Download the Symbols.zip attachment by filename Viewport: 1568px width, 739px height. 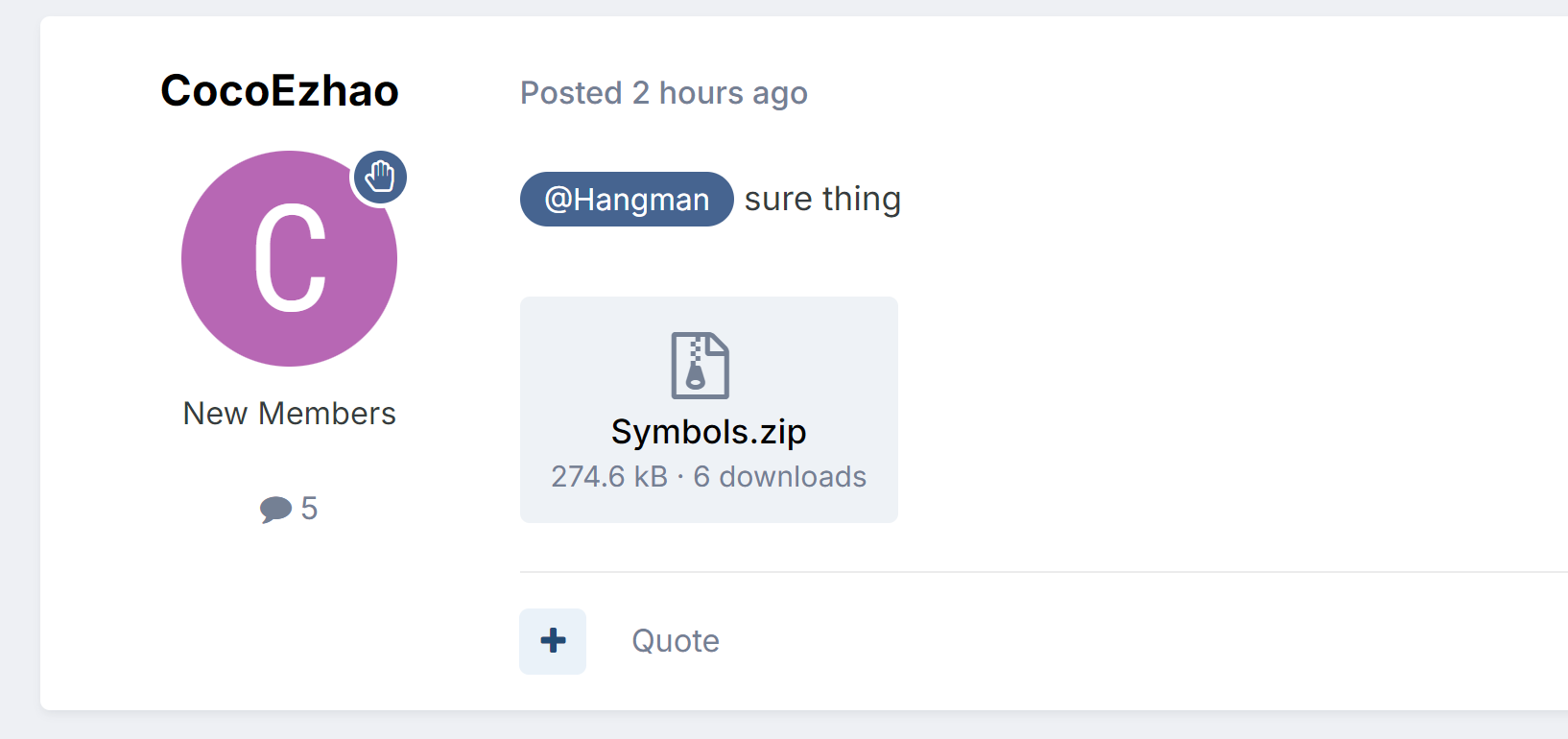pos(709,432)
